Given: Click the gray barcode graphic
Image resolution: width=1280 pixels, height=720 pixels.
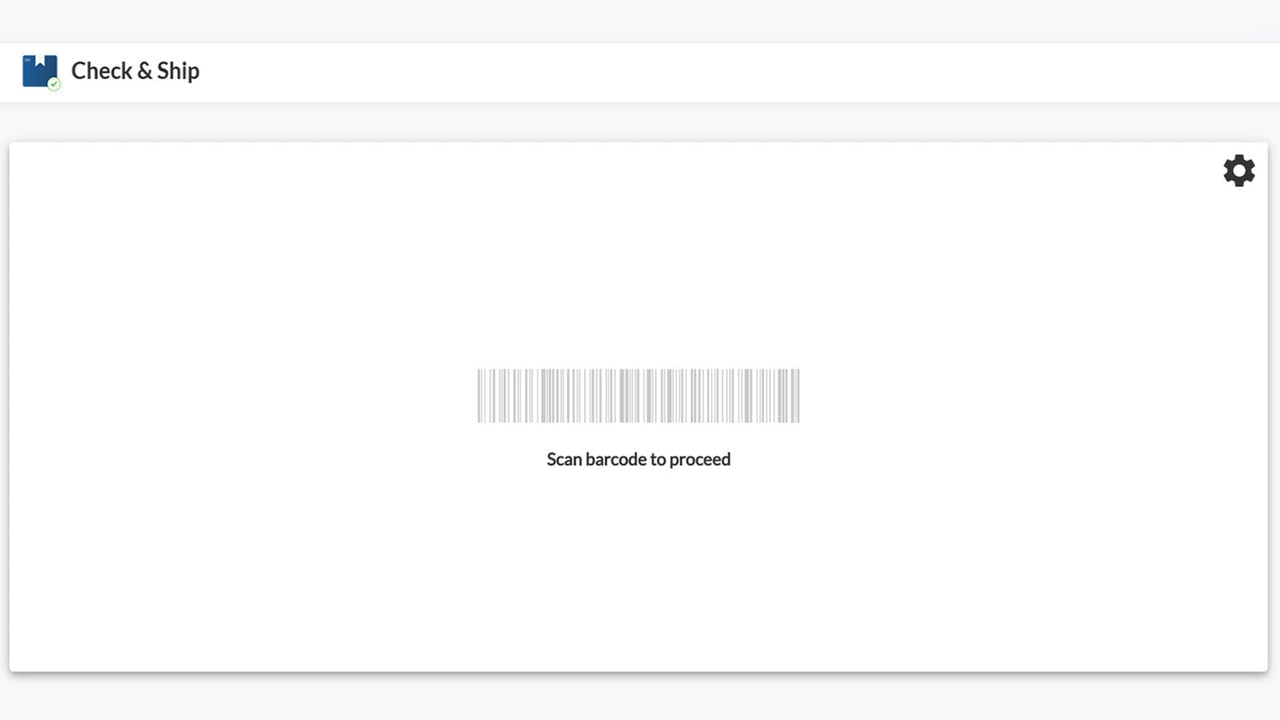Looking at the screenshot, I should [638, 395].
